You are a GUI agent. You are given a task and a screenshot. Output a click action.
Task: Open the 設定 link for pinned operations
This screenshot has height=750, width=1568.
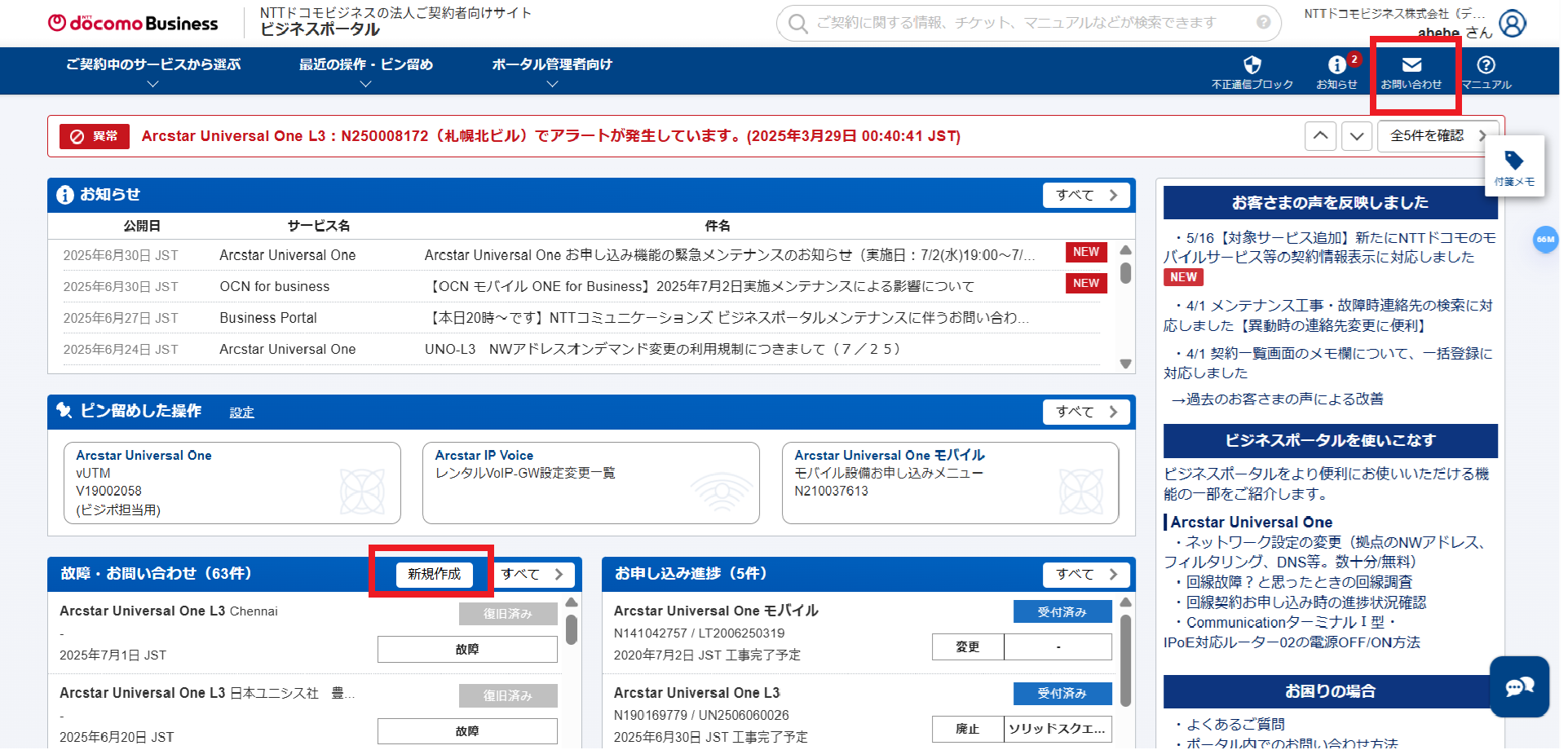click(241, 412)
